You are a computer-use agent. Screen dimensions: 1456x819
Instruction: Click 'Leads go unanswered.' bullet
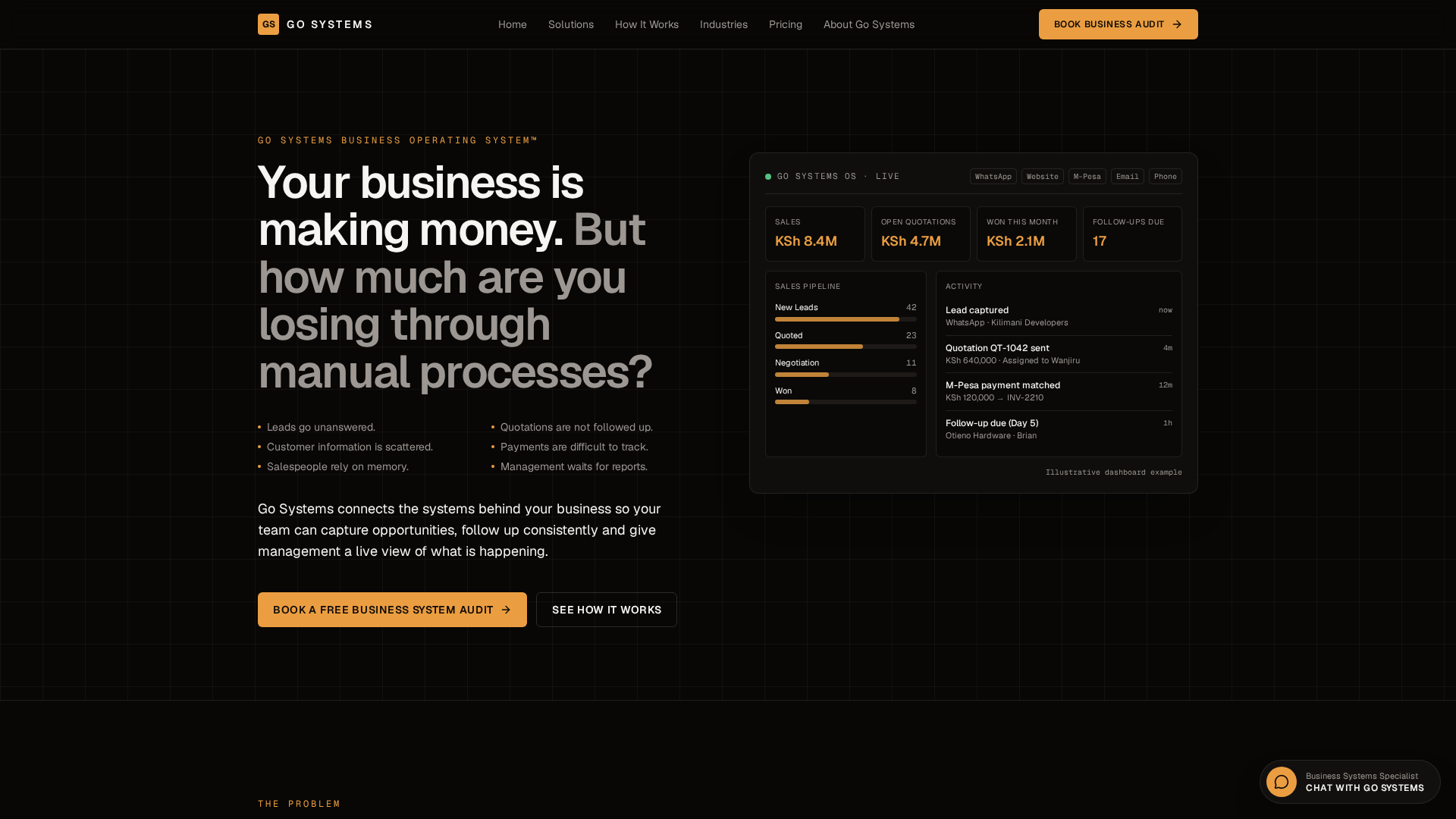321,428
